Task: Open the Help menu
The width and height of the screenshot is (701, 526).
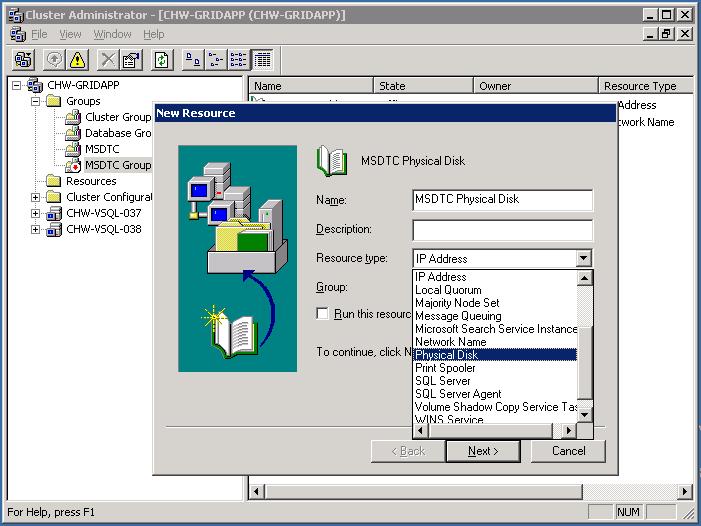Action: [153, 34]
